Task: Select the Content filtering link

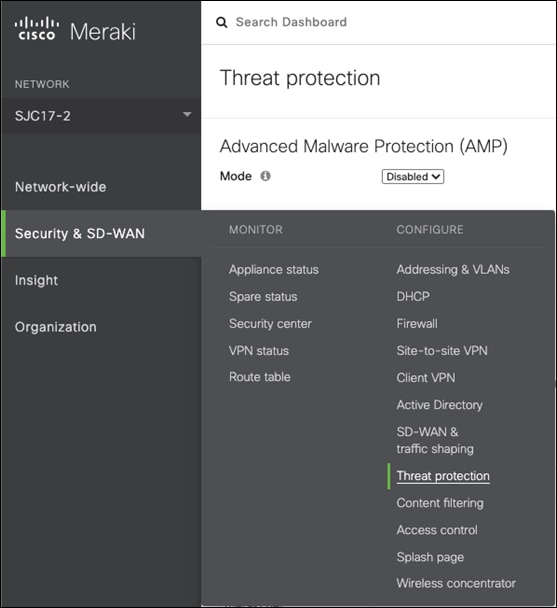Action: coord(440,503)
